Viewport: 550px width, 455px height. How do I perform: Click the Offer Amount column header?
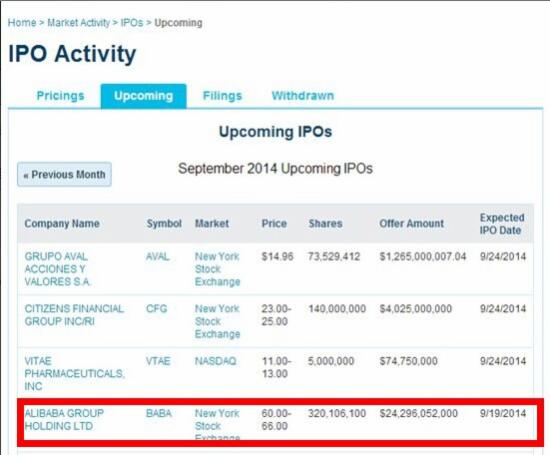pyautogui.click(x=411, y=224)
